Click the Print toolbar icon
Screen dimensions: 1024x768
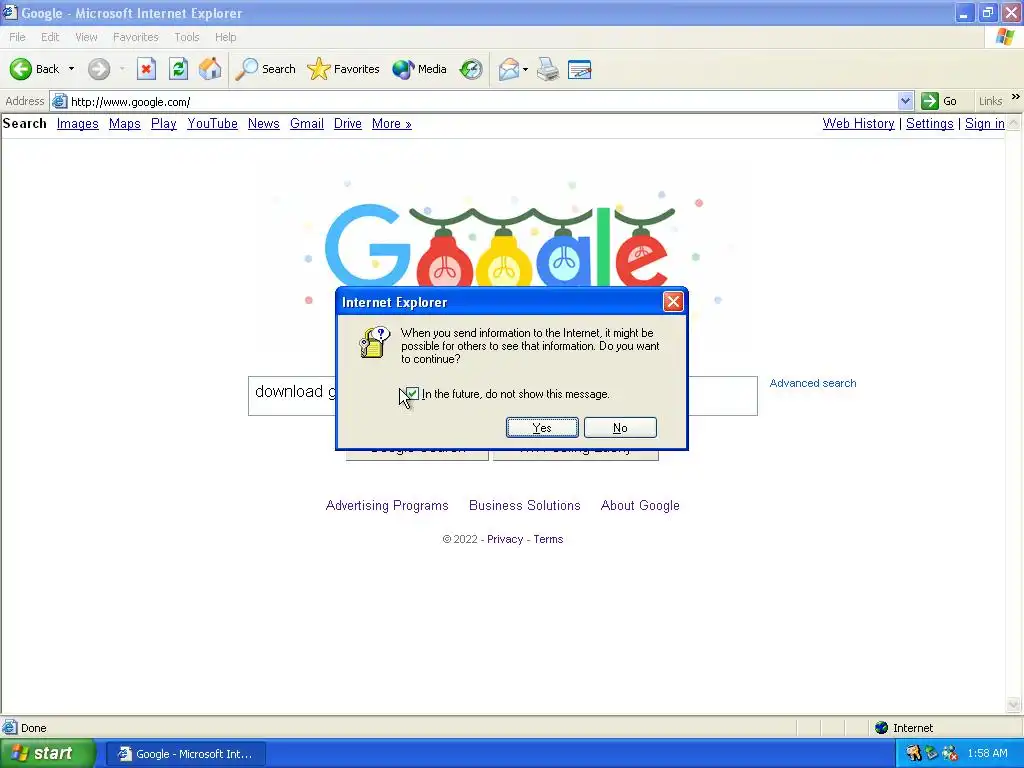[x=548, y=69]
